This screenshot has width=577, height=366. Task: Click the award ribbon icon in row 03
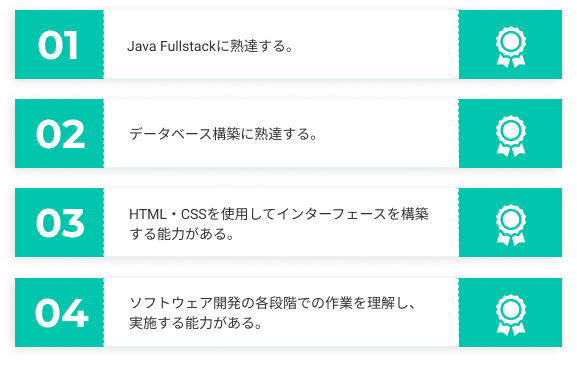[510, 225]
